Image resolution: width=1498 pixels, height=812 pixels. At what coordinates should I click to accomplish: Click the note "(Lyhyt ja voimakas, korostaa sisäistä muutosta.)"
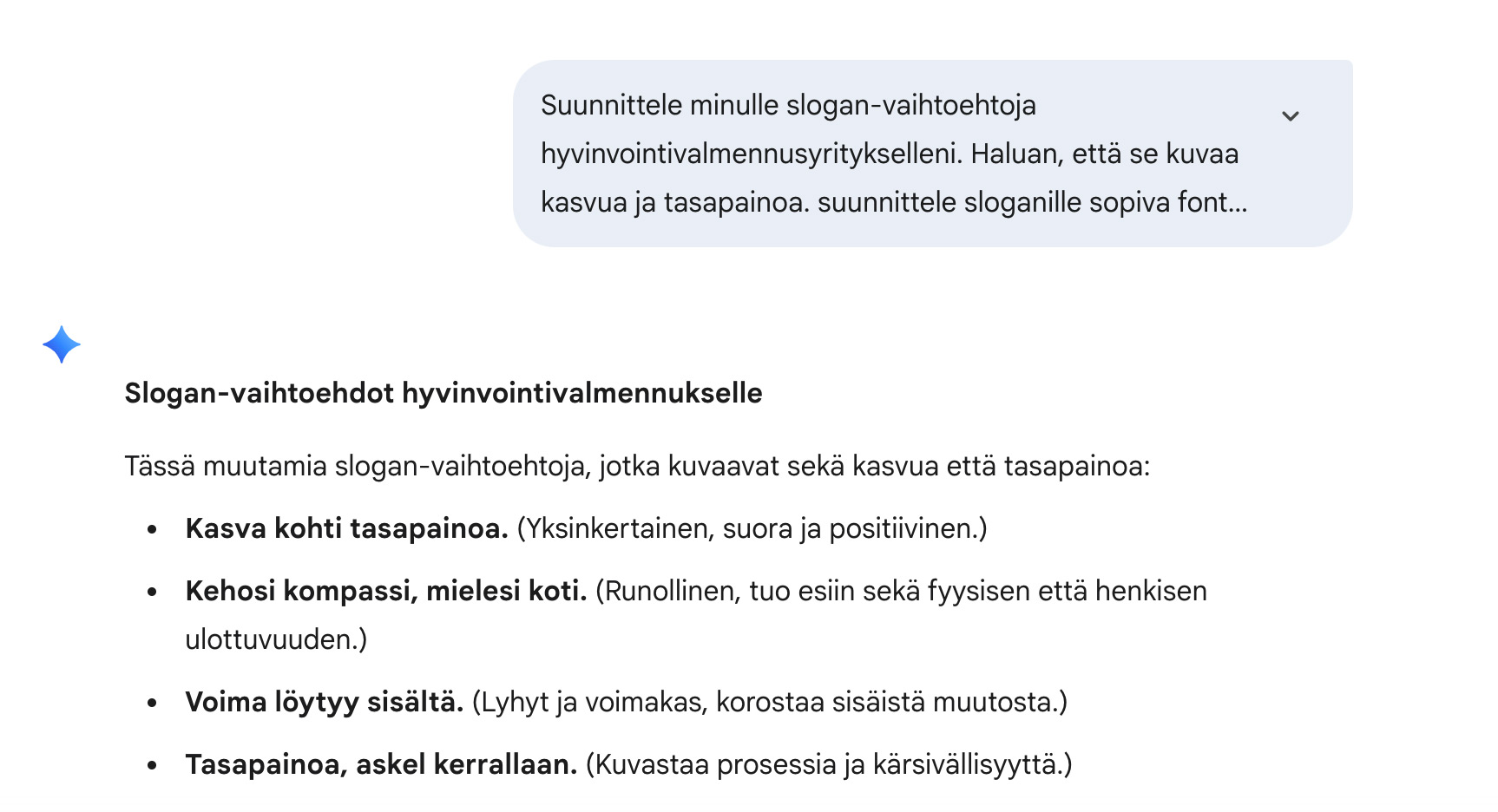tap(770, 702)
